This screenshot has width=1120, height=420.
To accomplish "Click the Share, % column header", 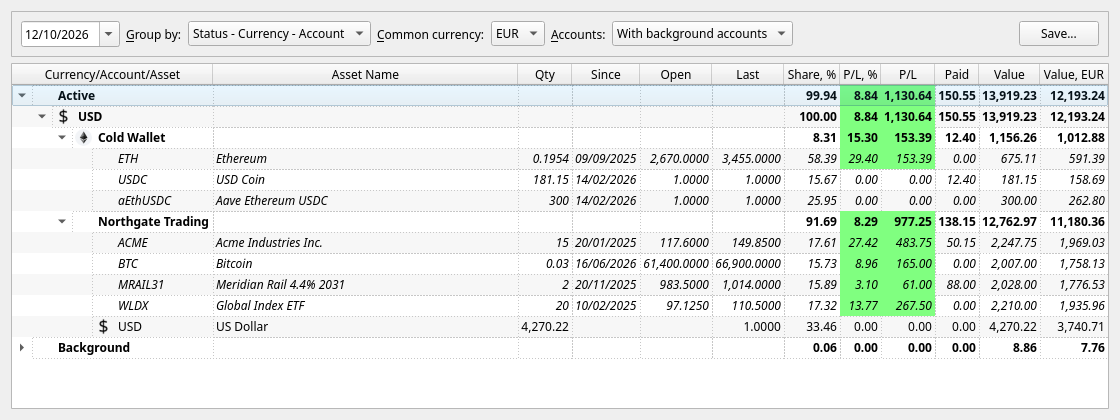I will pyautogui.click(x=812, y=74).
